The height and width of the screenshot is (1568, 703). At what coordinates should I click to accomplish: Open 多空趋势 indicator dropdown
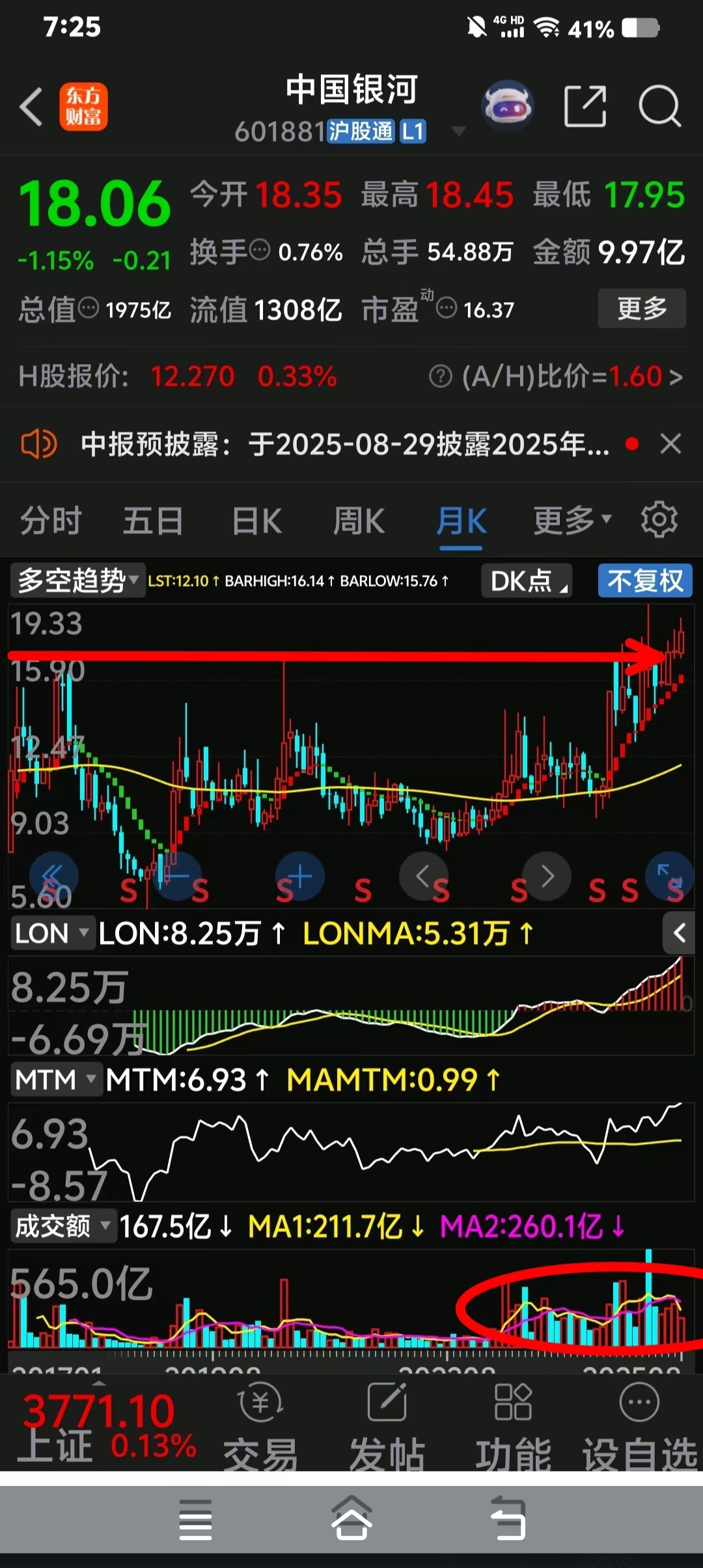tap(77, 580)
